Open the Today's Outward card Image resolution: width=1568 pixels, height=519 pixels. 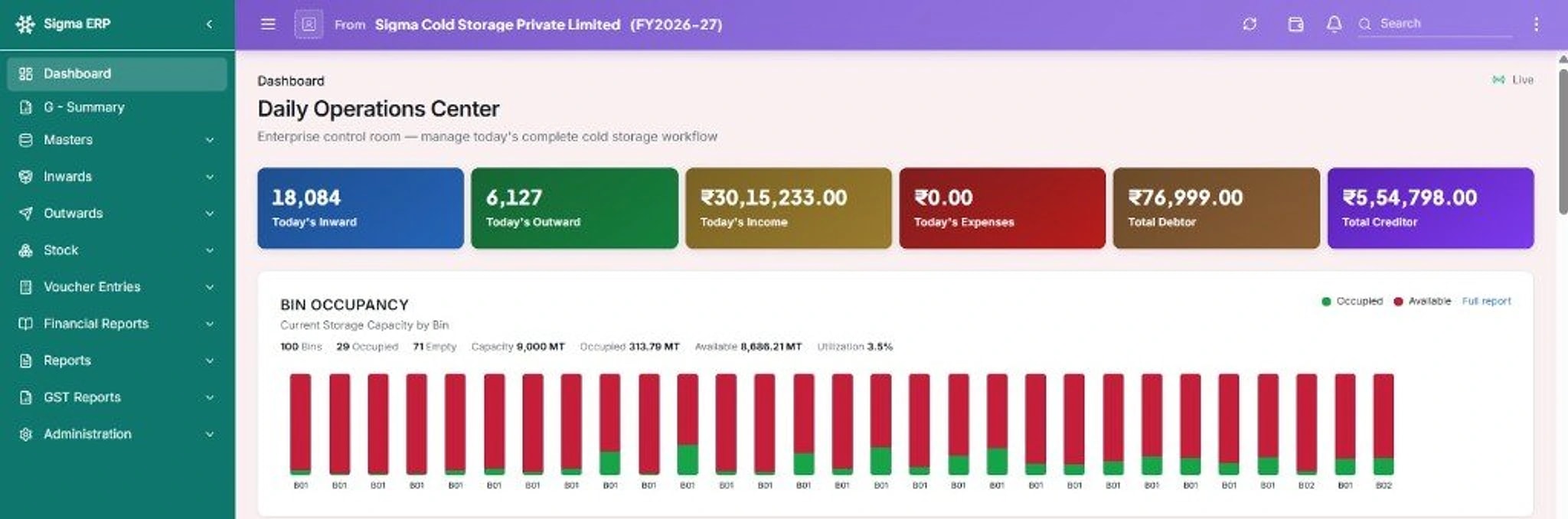574,208
